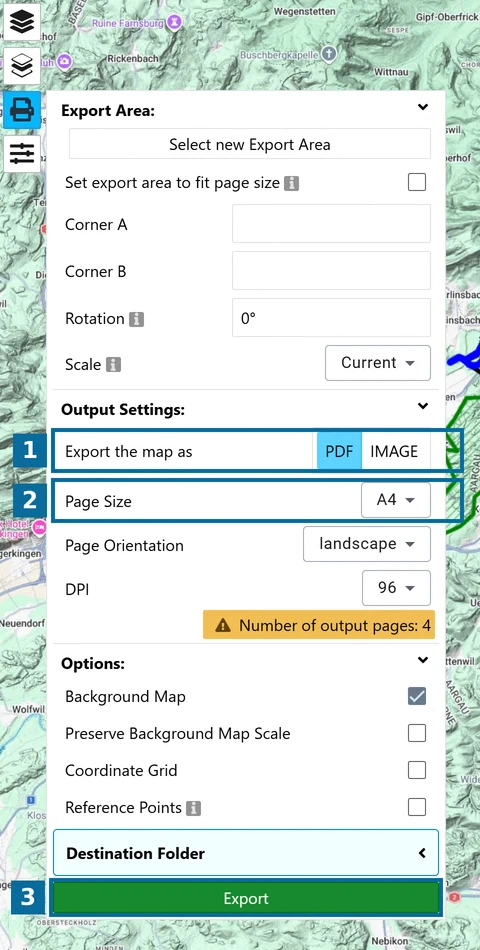Click Select new Export Area button
Screen dimensions: 480x950
(250, 144)
